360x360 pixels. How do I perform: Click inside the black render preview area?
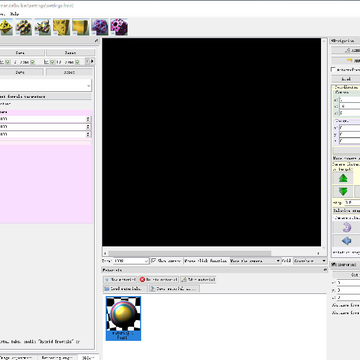tap(211, 142)
